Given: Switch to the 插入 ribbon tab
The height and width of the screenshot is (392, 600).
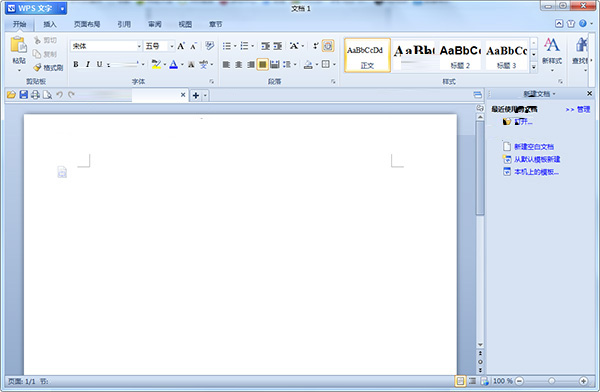Looking at the screenshot, I should click(50, 24).
